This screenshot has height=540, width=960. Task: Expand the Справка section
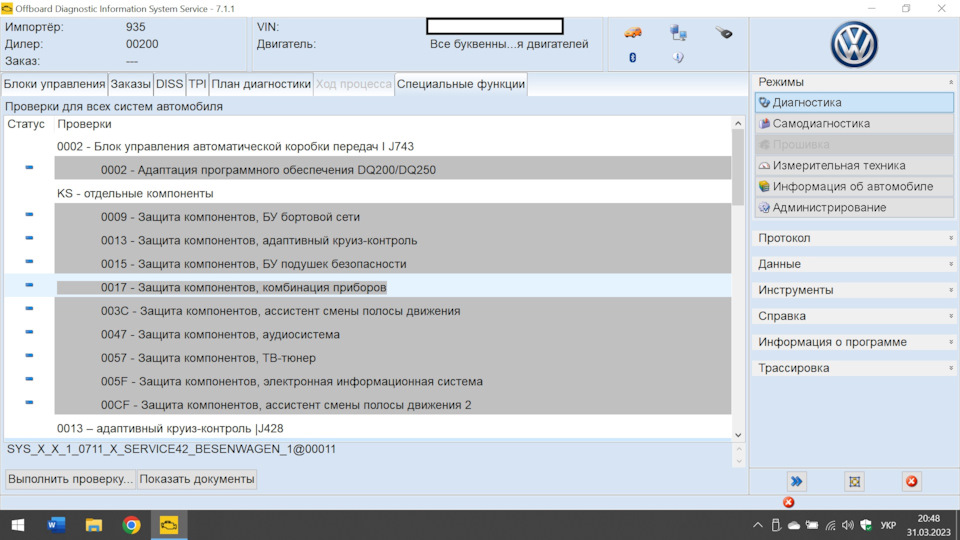point(854,316)
